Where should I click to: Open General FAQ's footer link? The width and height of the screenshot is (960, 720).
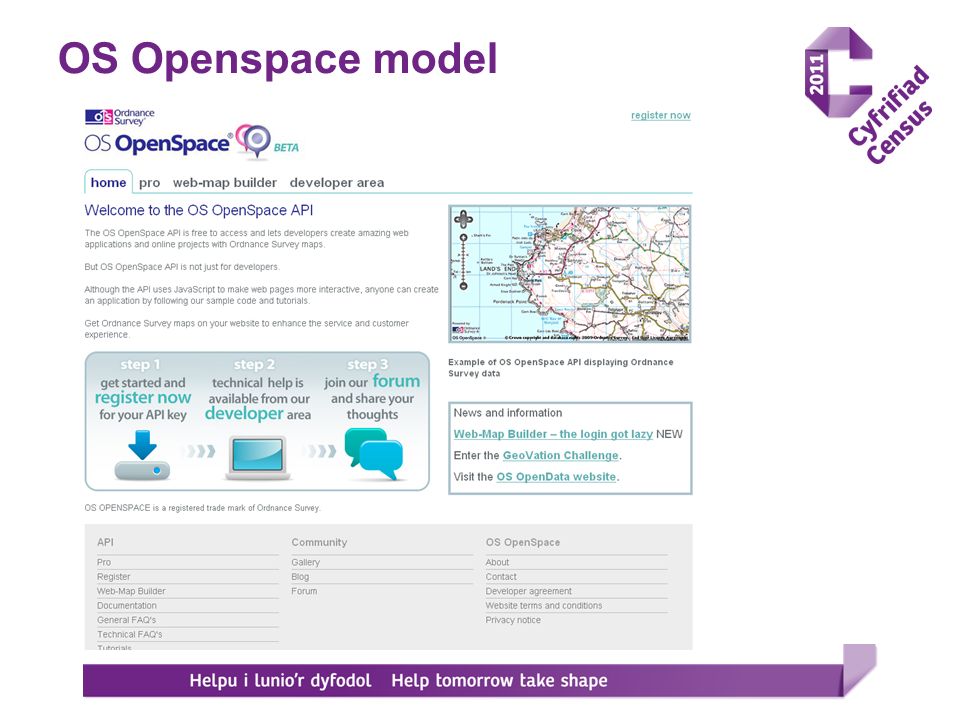click(x=127, y=620)
